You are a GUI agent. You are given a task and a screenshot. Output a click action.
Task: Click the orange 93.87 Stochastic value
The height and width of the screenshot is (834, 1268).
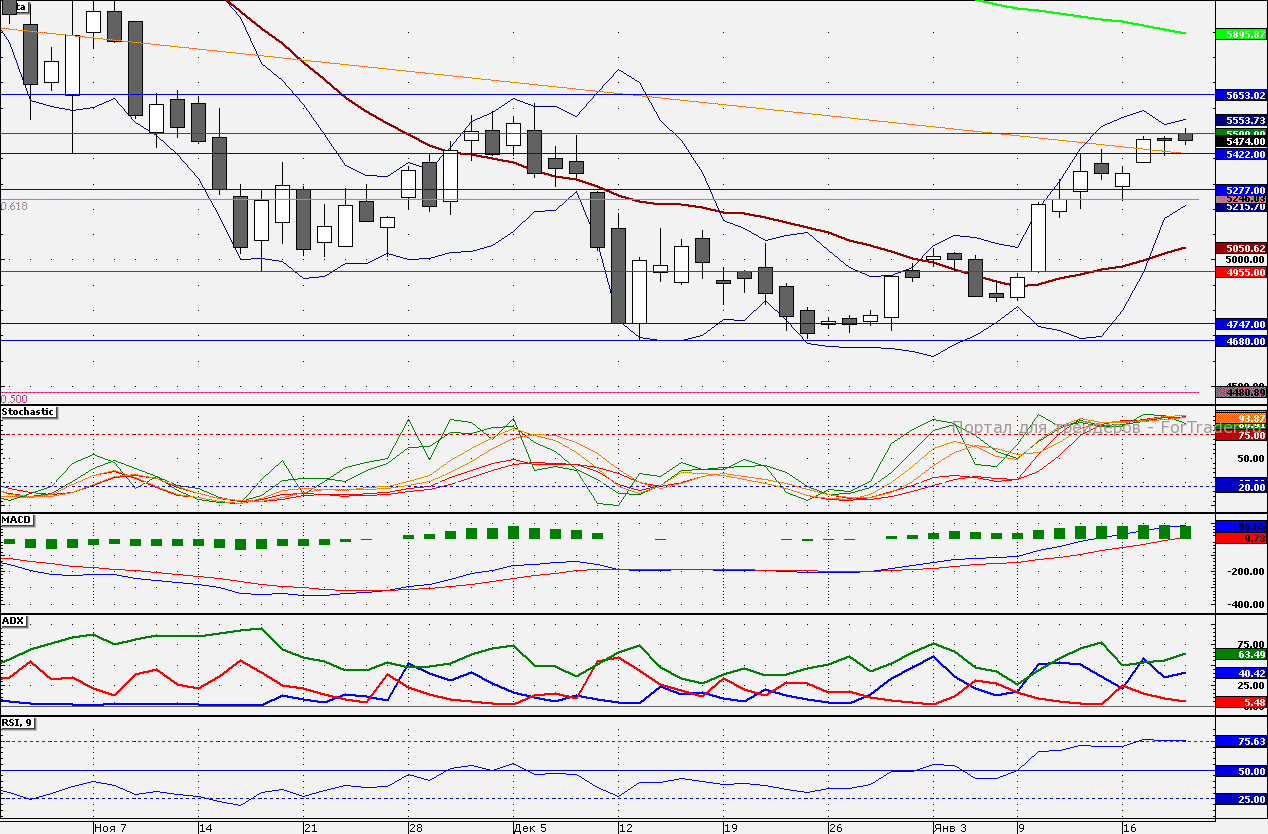[1240, 418]
